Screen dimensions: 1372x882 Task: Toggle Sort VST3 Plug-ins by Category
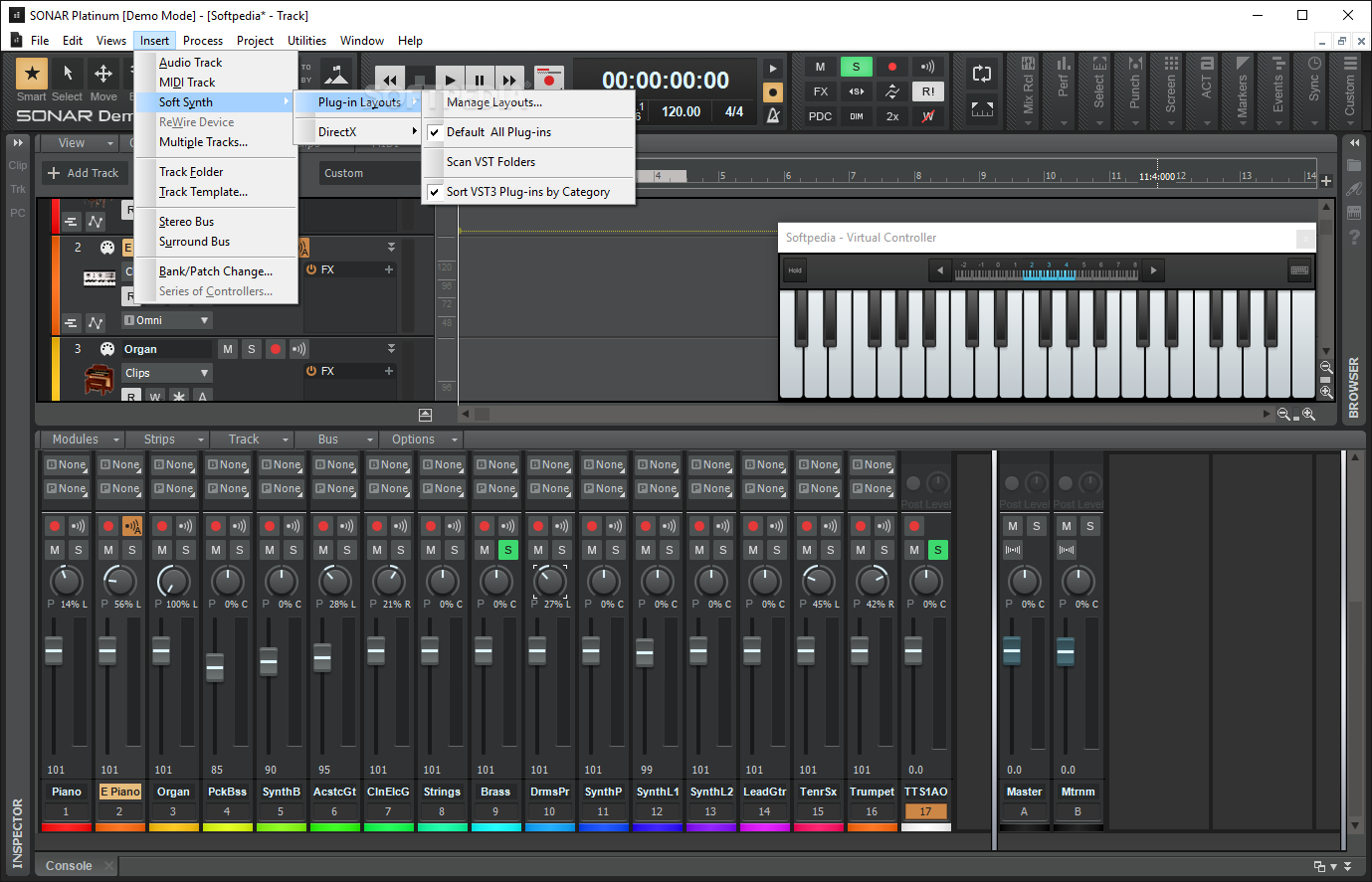point(528,192)
